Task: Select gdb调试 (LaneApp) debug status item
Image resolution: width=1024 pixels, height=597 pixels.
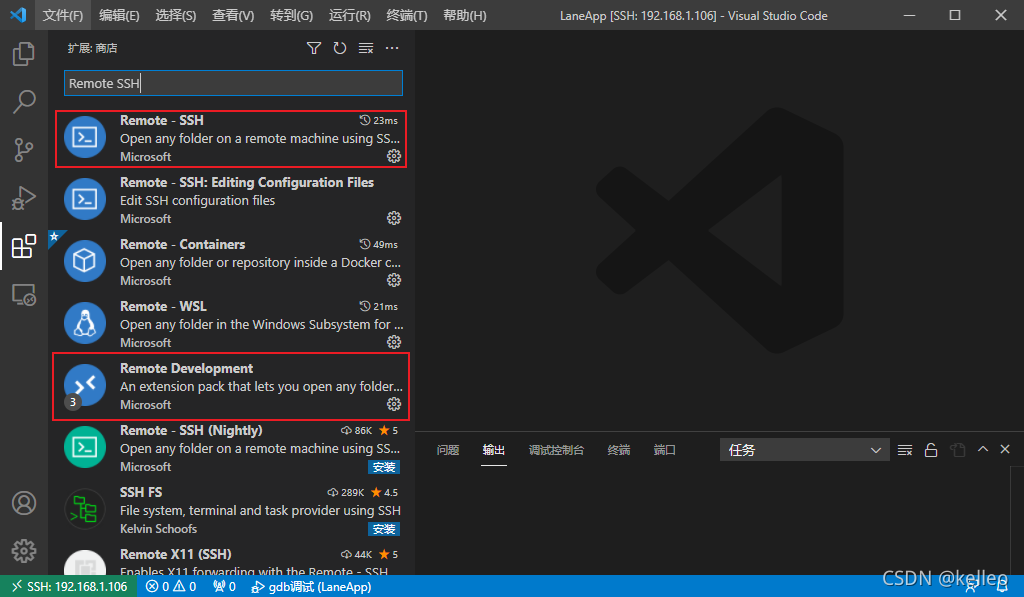Action: click(311, 587)
